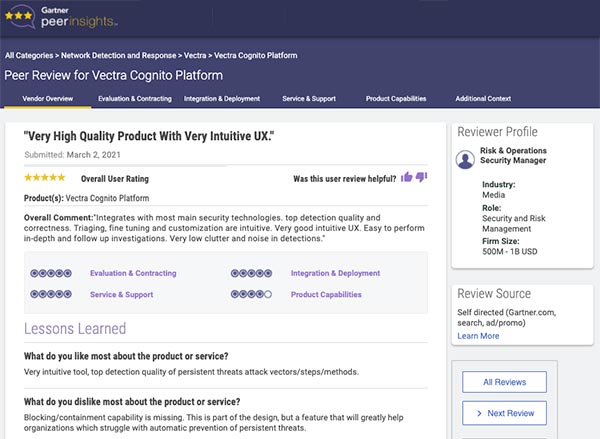600x439 pixels.
Task: Click the reviewer profile avatar icon
Action: (465, 159)
